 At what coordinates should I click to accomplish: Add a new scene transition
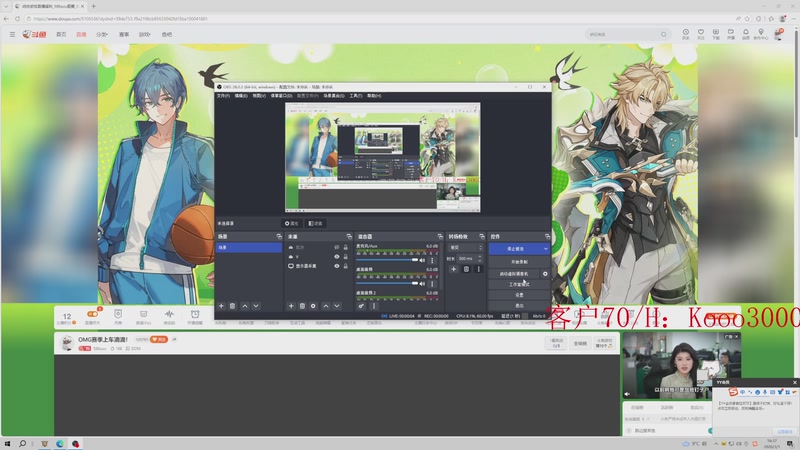point(454,269)
